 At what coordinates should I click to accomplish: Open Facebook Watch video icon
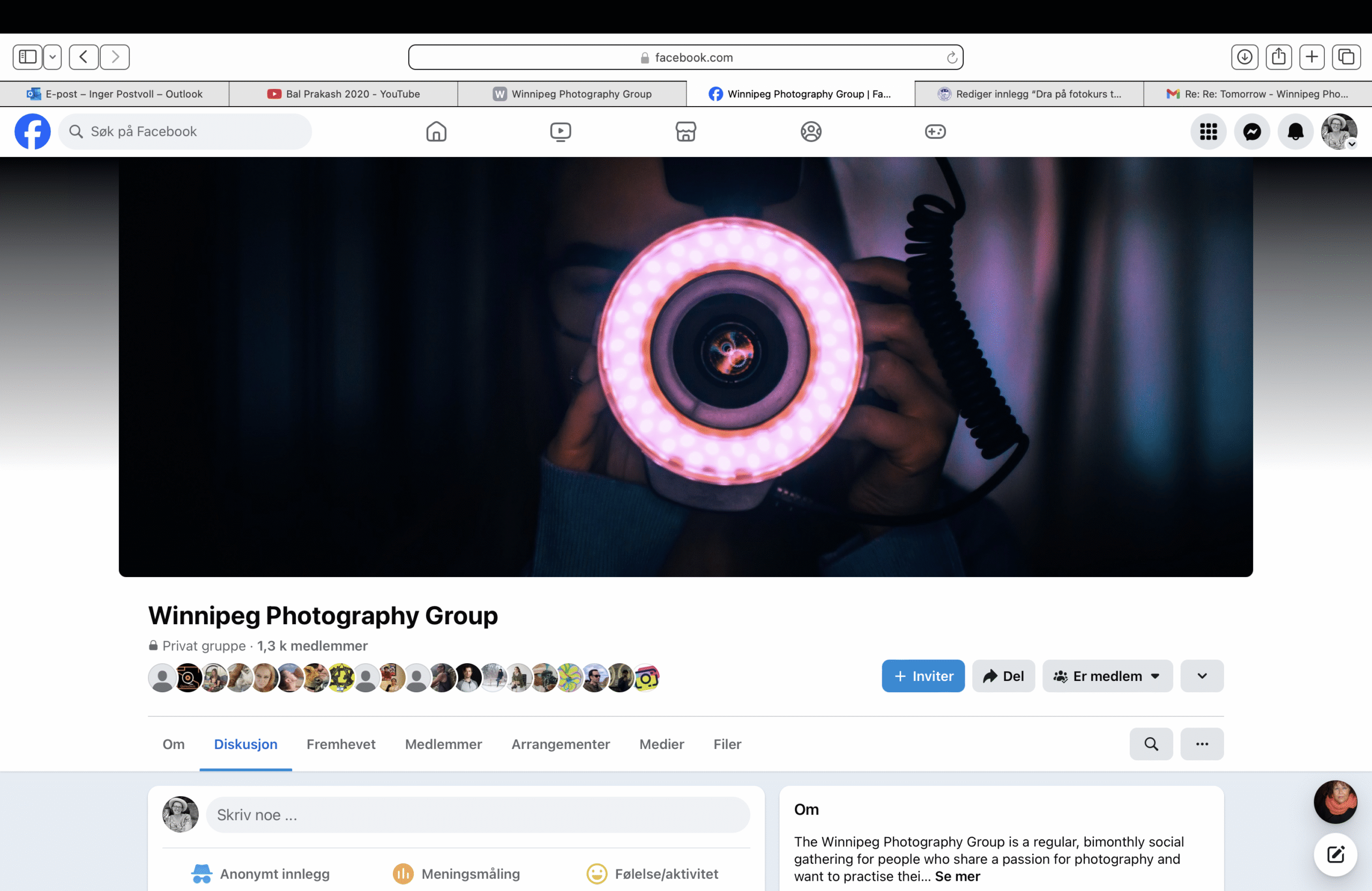click(x=561, y=131)
